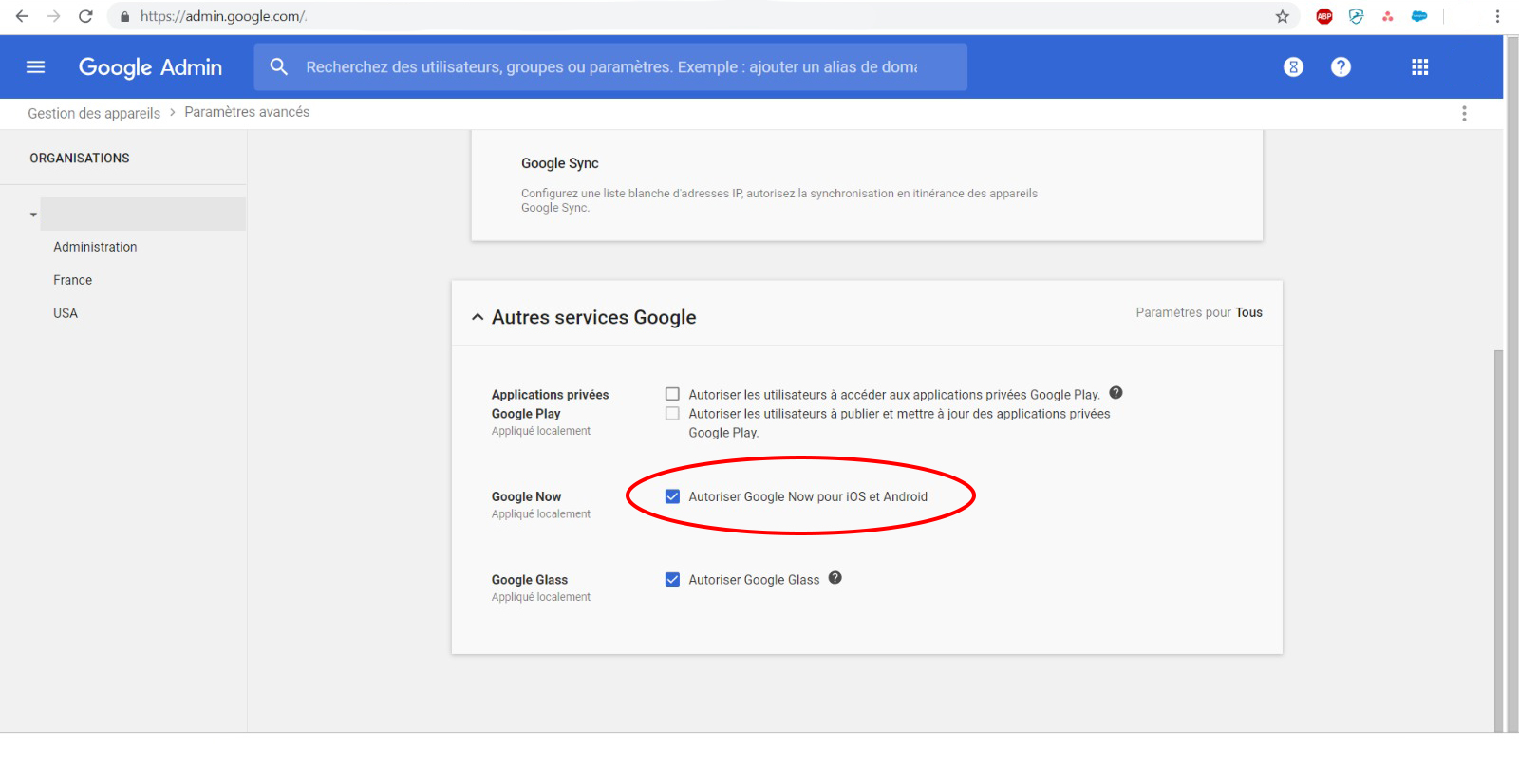Show help for private Google Play applications
Viewport: 1519px width, 784px height.
coord(1116,393)
